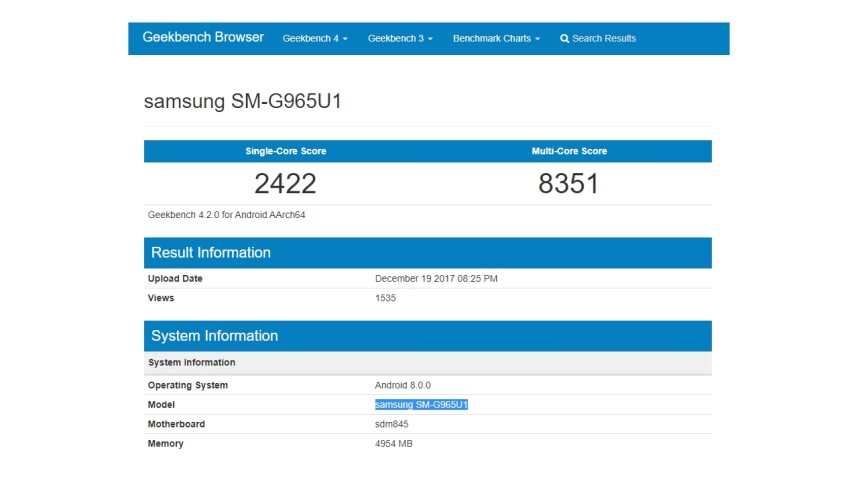858x483 pixels.
Task: Click the Views label
Action: tap(161, 298)
